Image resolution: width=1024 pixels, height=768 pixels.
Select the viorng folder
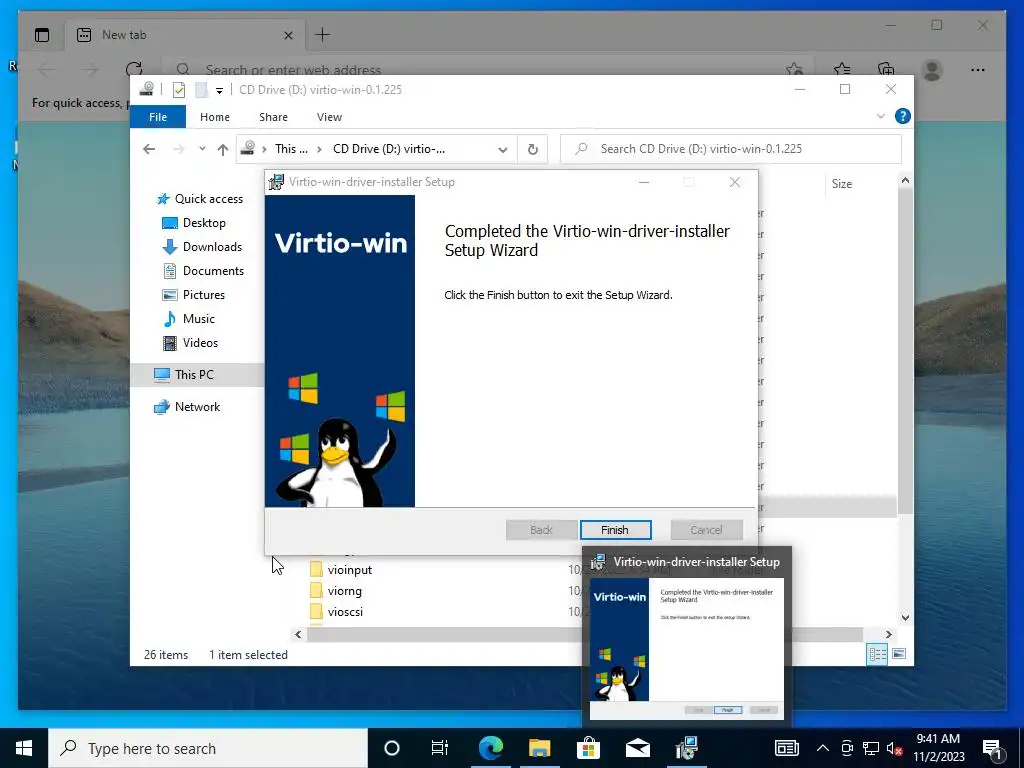click(x=336, y=591)
